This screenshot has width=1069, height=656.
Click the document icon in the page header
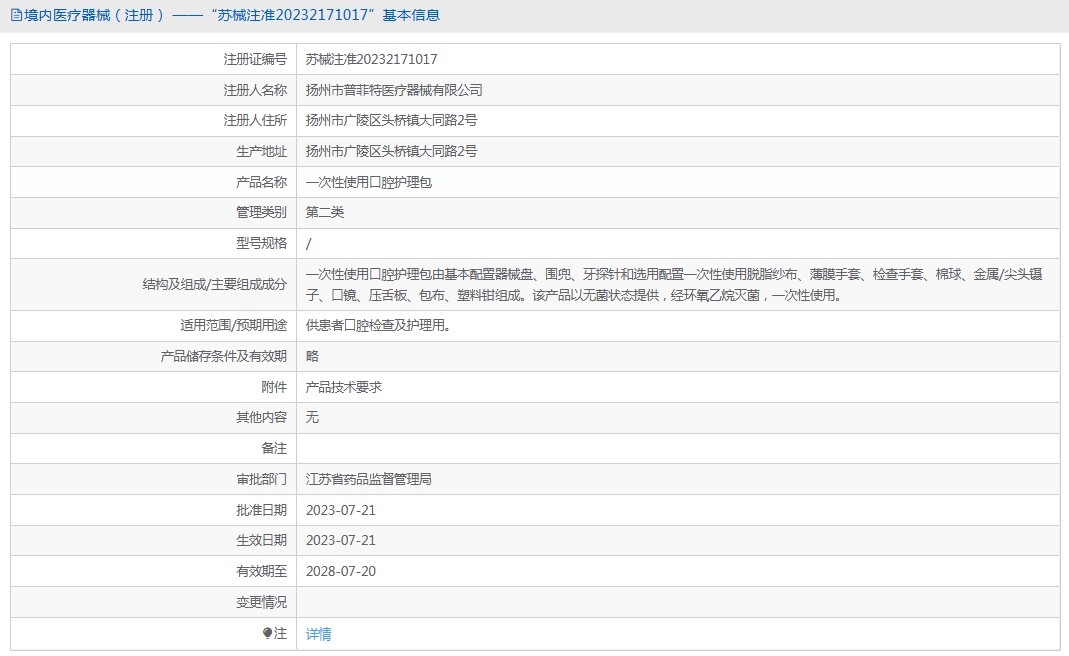click(x=15, y=15)
